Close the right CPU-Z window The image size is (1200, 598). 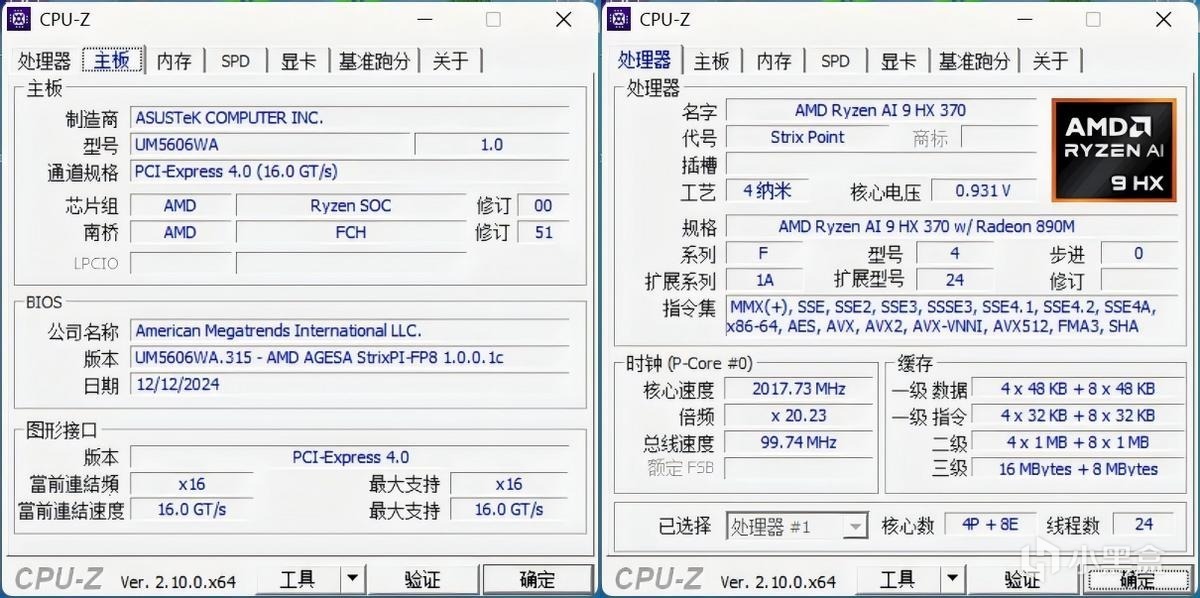[1164, 19]
